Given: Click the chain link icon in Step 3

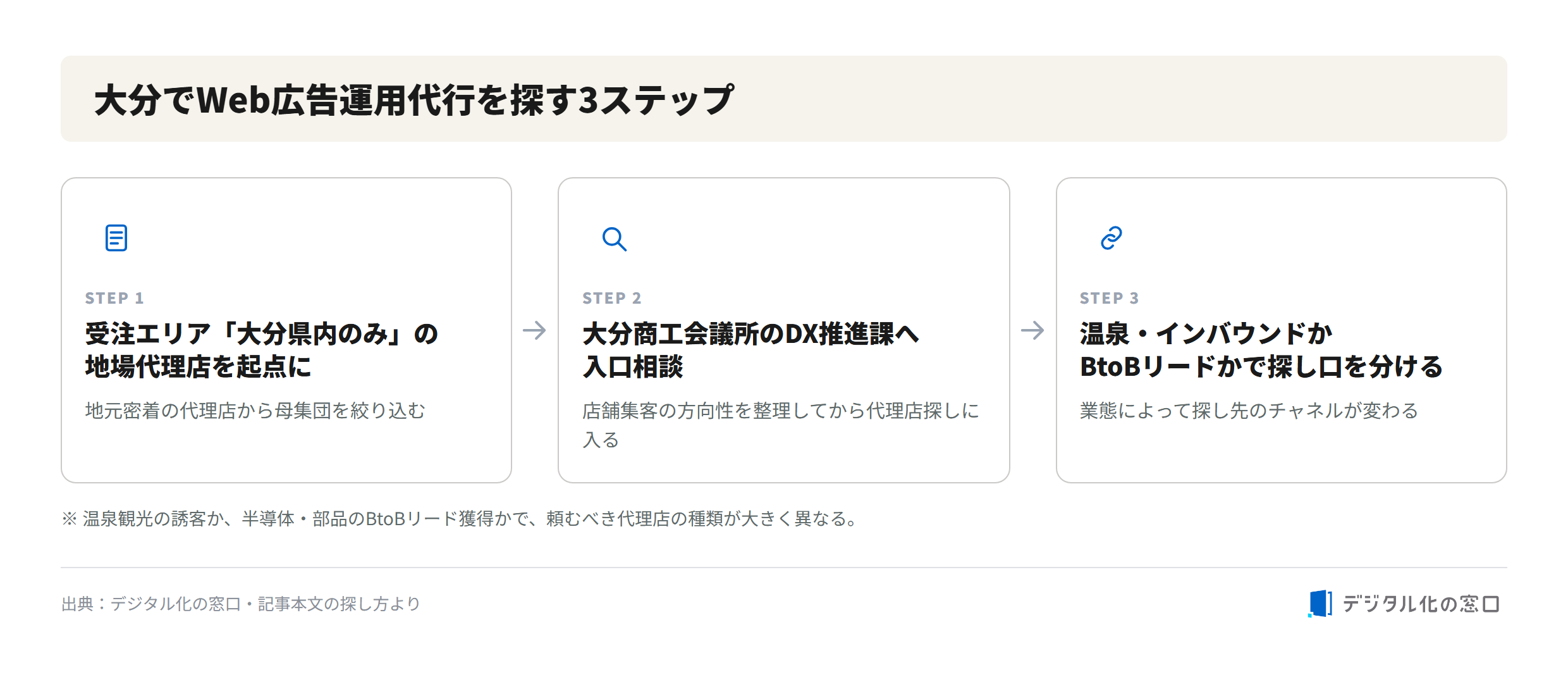Looking at the screenshot, I should 1112,238.
